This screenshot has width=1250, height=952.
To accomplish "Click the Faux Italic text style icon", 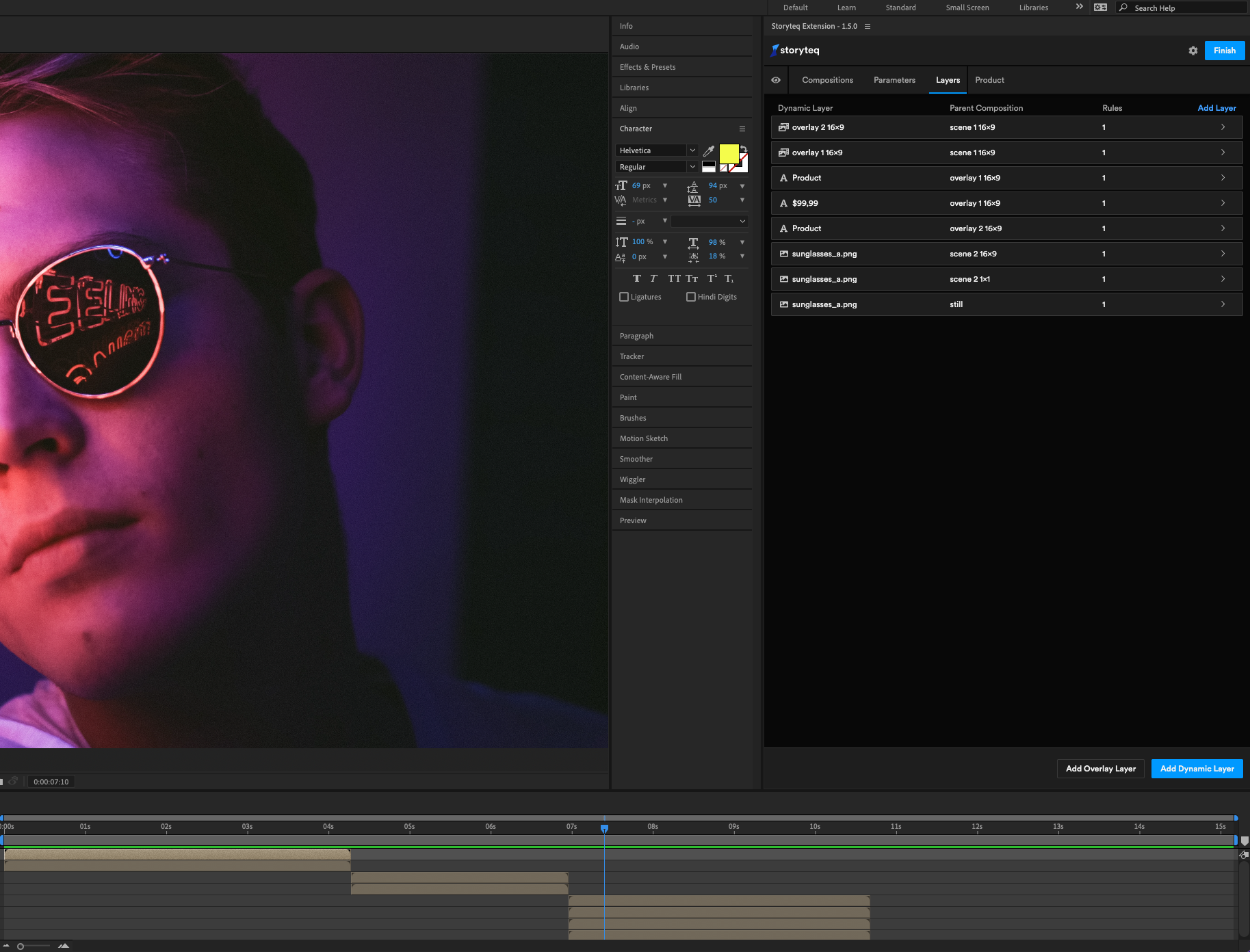I will pos(653,278).
